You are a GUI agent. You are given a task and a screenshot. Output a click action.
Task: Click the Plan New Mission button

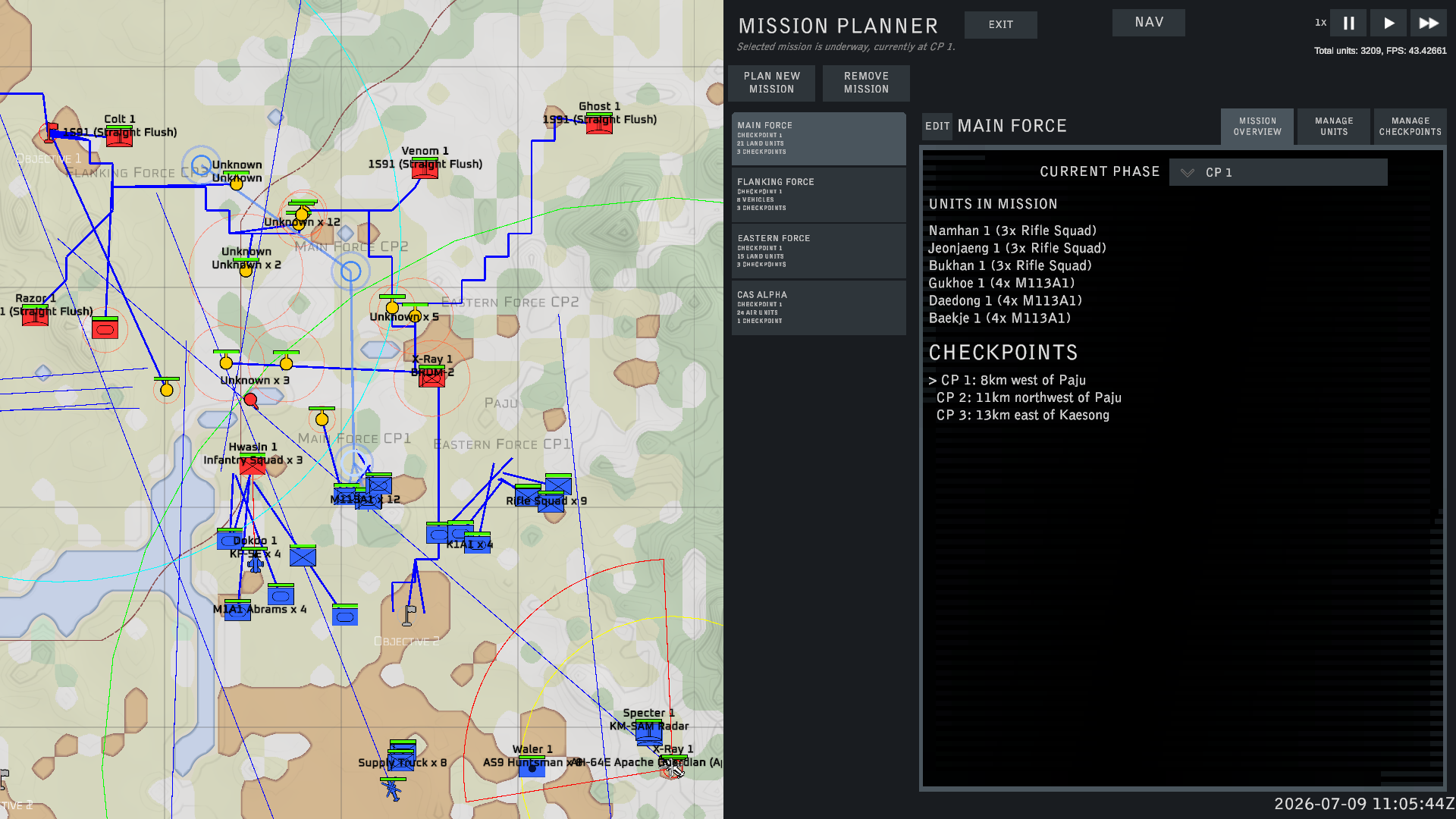point(771,83)
